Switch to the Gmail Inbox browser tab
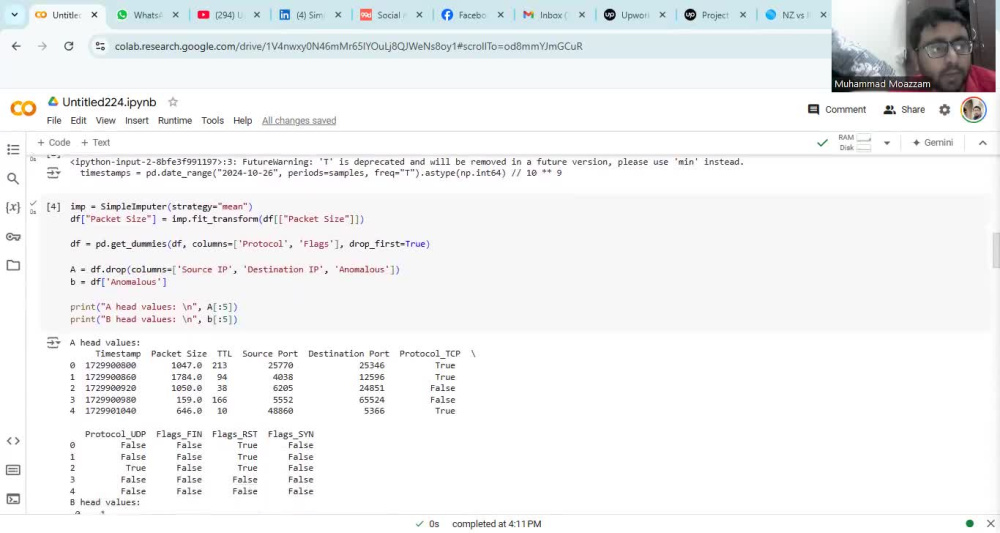1000x533 pixels. tap(545, 15)
